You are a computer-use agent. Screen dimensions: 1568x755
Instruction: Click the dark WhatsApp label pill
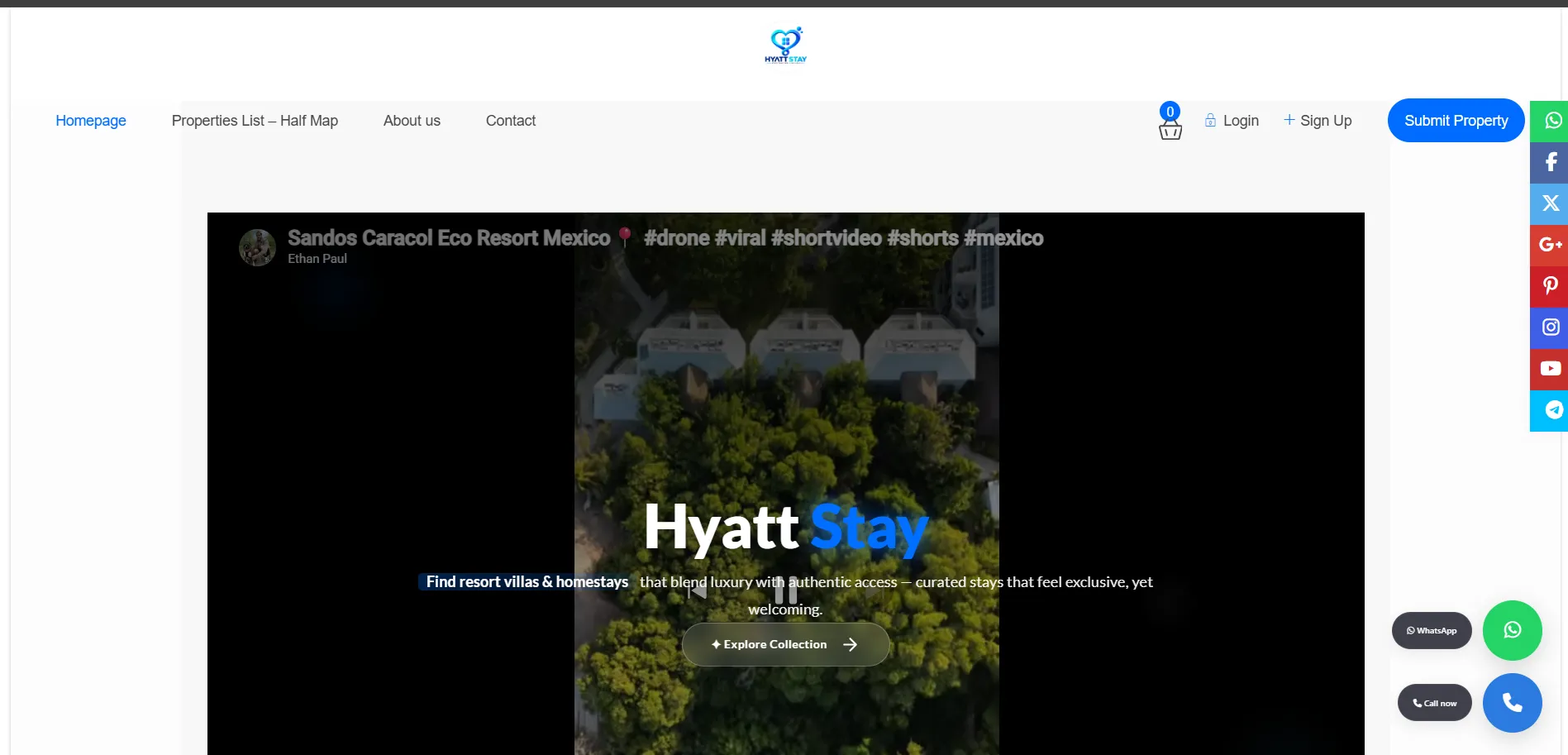click(x=1432, y=630)
